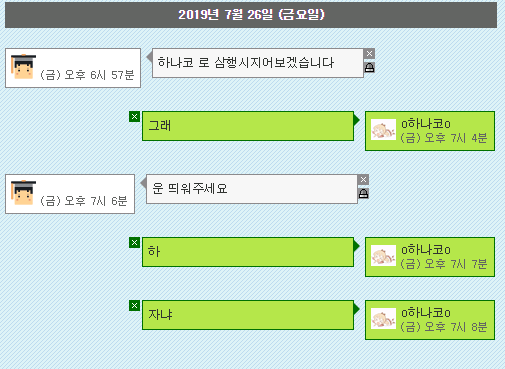Open graduation cap avatar at 오후 6시 57분
Screen dimensions: 505x369
click(x=23, y=67)
